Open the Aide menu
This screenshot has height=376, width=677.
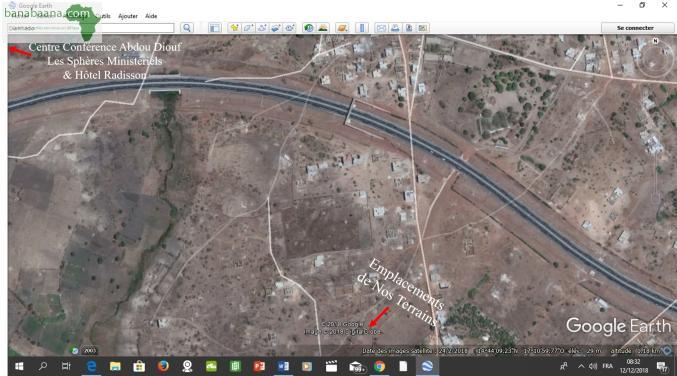tap(151, 16)
